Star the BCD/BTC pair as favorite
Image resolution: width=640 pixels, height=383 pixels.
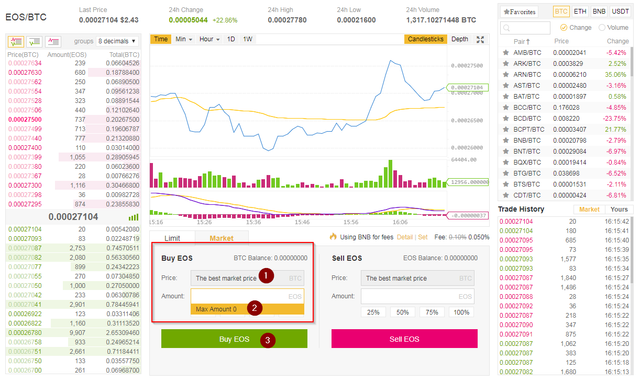[x=506, y=118]
